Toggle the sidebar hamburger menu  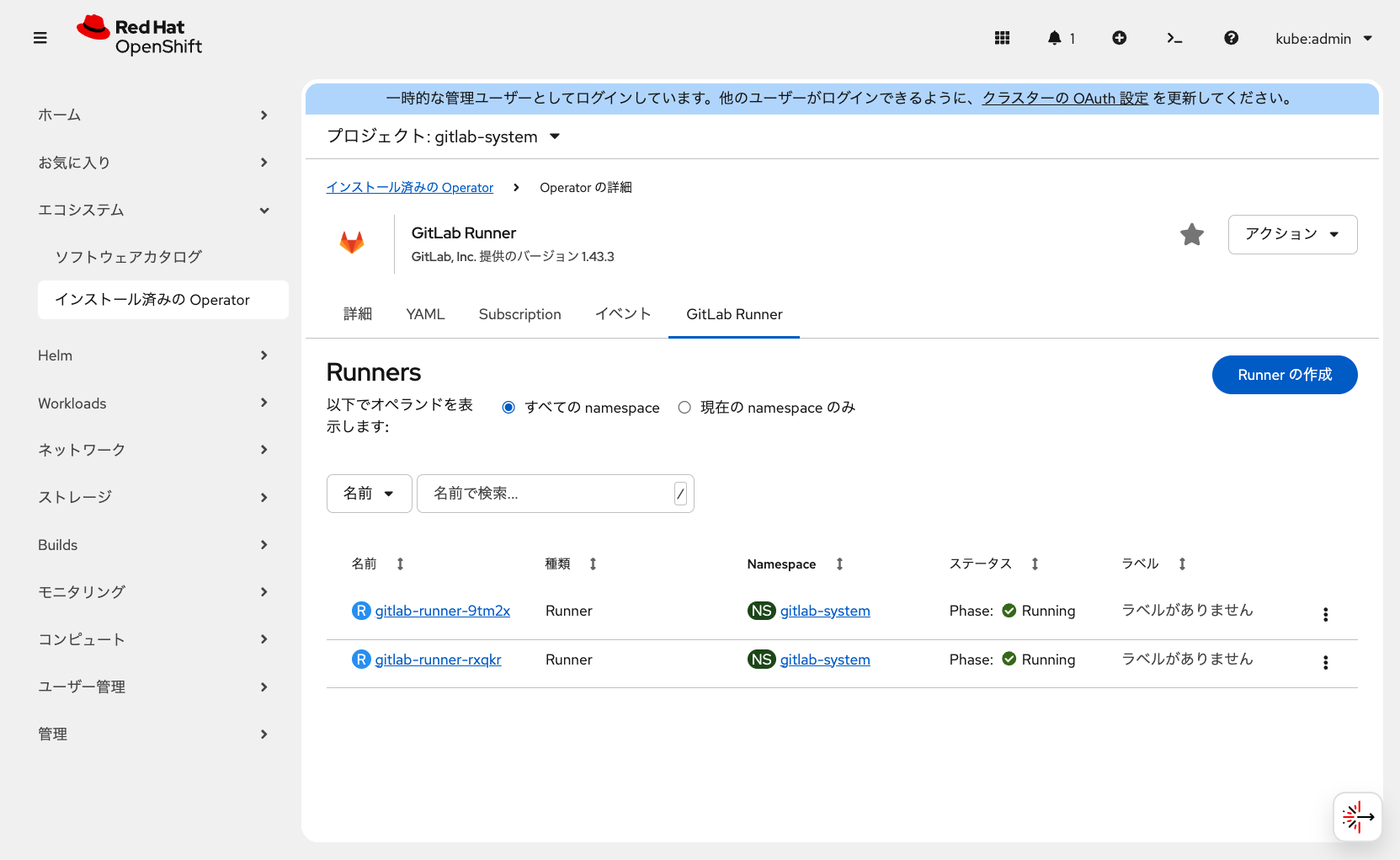coord(40,38)
